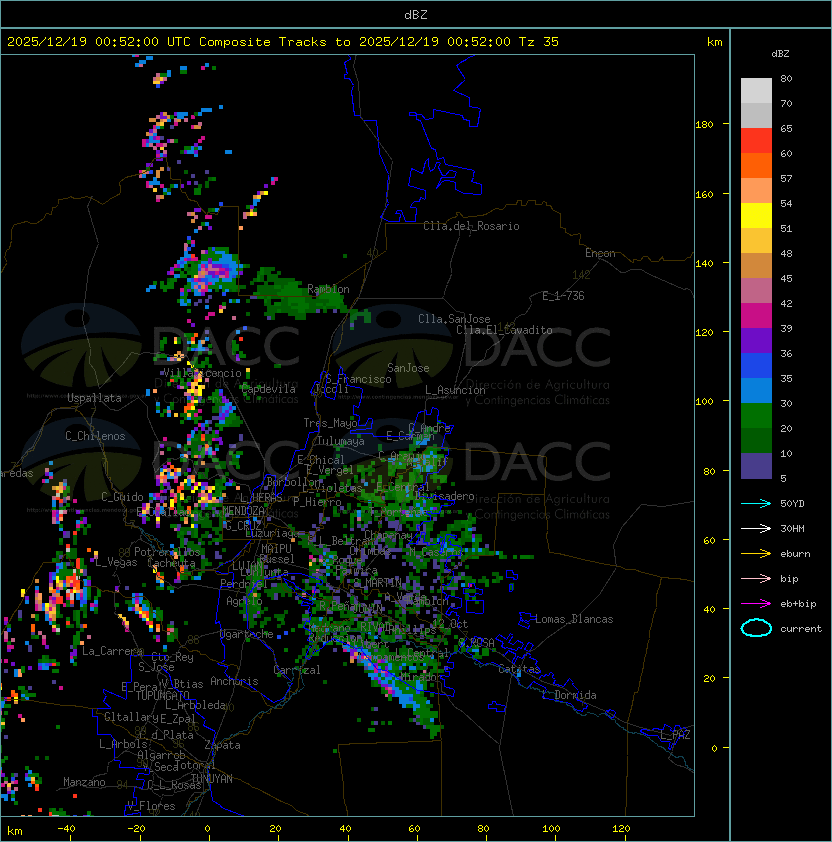Click the '48' label on the color scale
This screenshot has height=842, width=832.
click(x=786, y=253)
